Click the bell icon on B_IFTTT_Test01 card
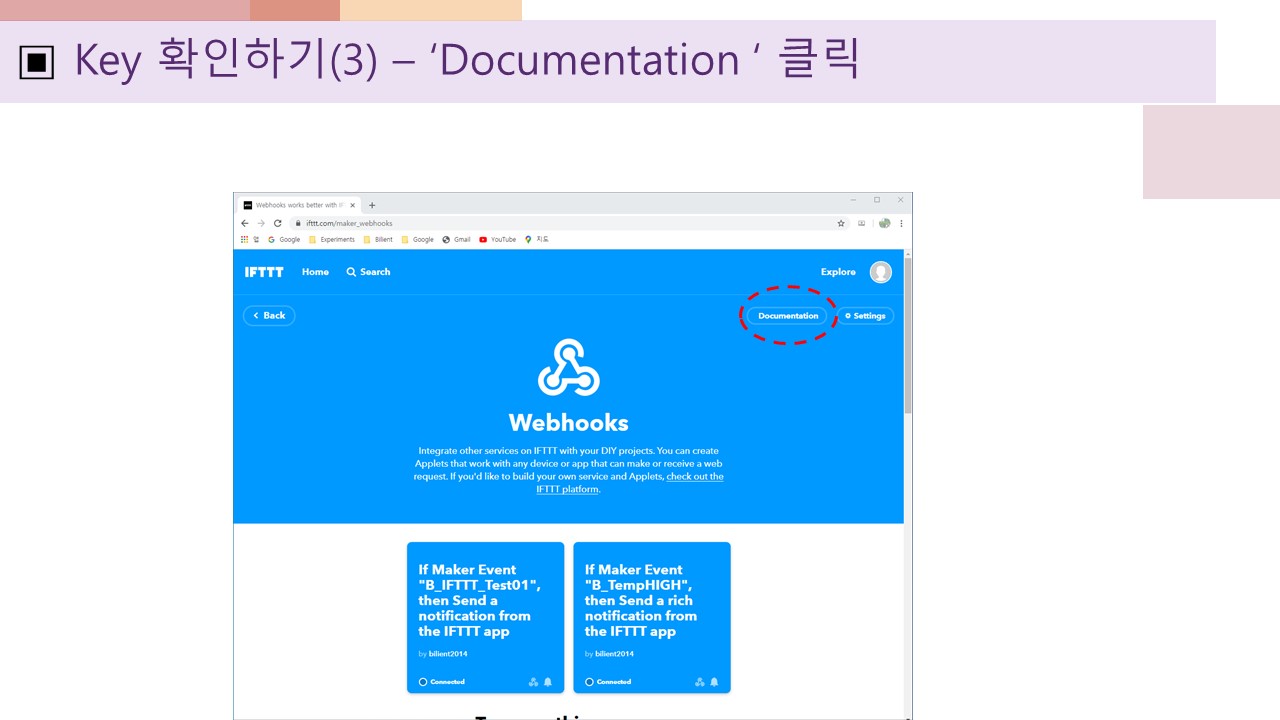The image size is (1280, 720). 548,682
